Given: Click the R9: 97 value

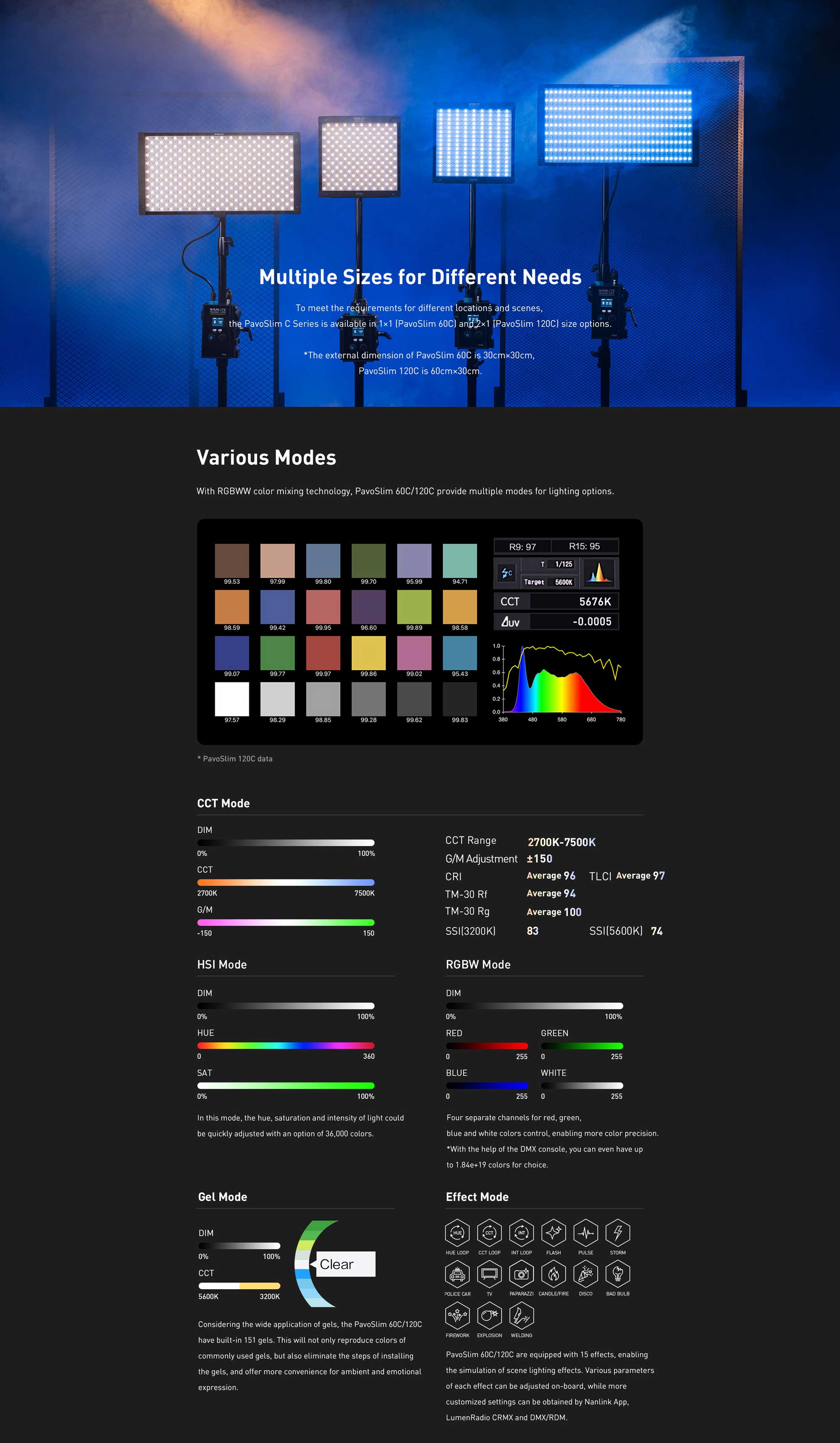Looking at the screenshot, I should (x=522, y=547).
